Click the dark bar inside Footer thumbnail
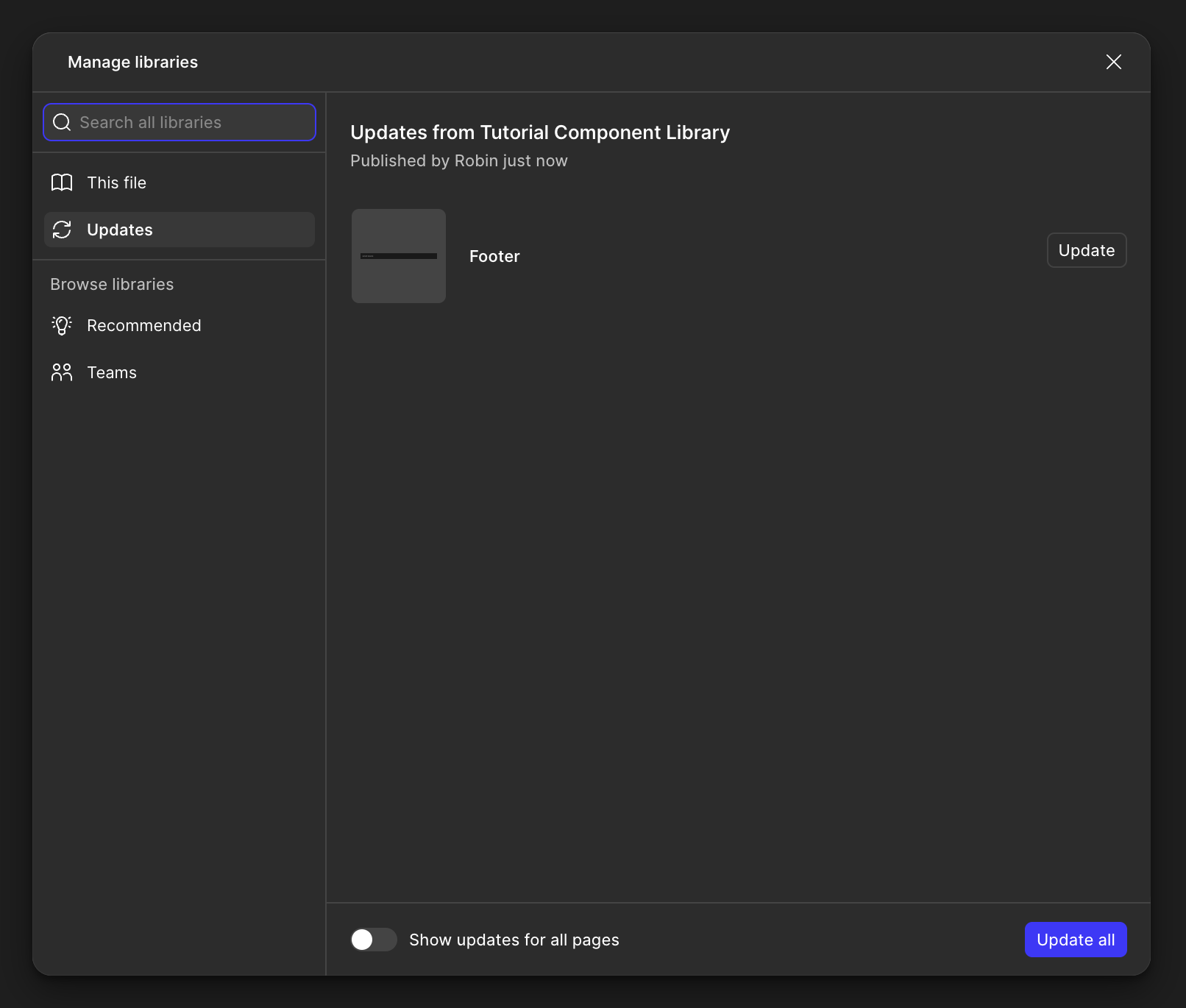Image resolution: width=1186 pixels, height=1008 pixels. (x=398, y=256)
